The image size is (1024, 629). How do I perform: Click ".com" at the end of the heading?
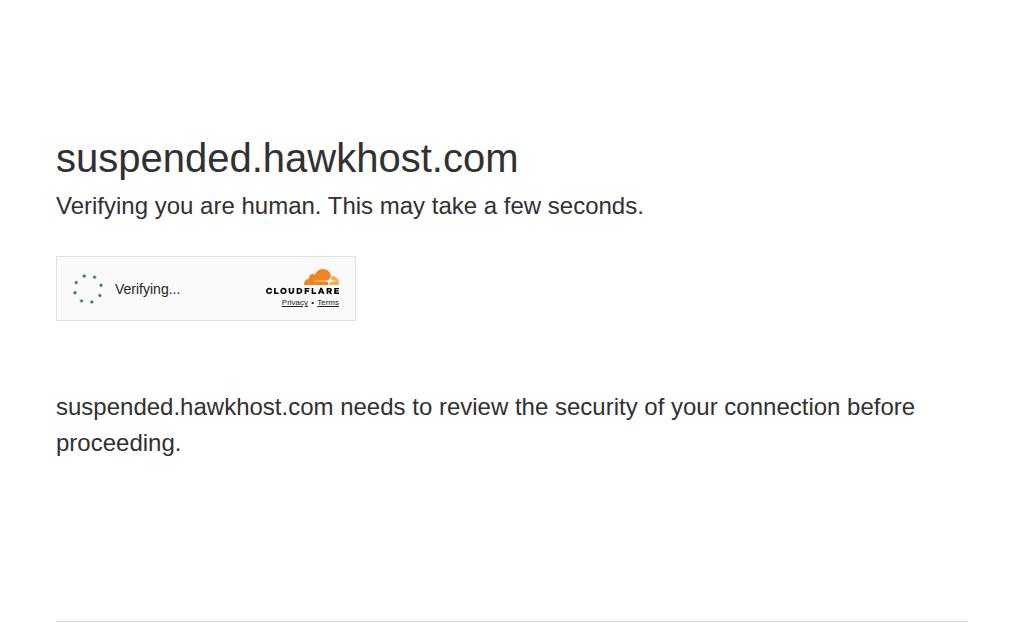475,159
